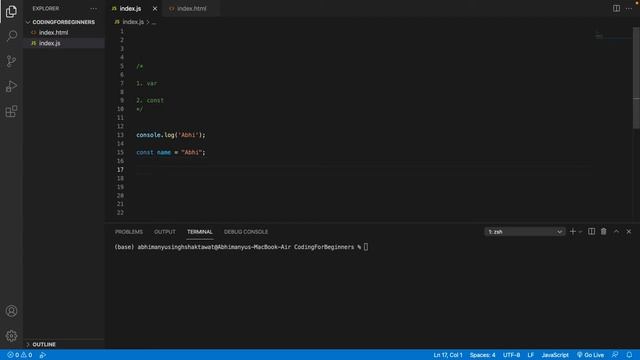This screenshot has width=640, height=360.
Task: Open the feedback icon in status bar
Action: click(615, 355)
